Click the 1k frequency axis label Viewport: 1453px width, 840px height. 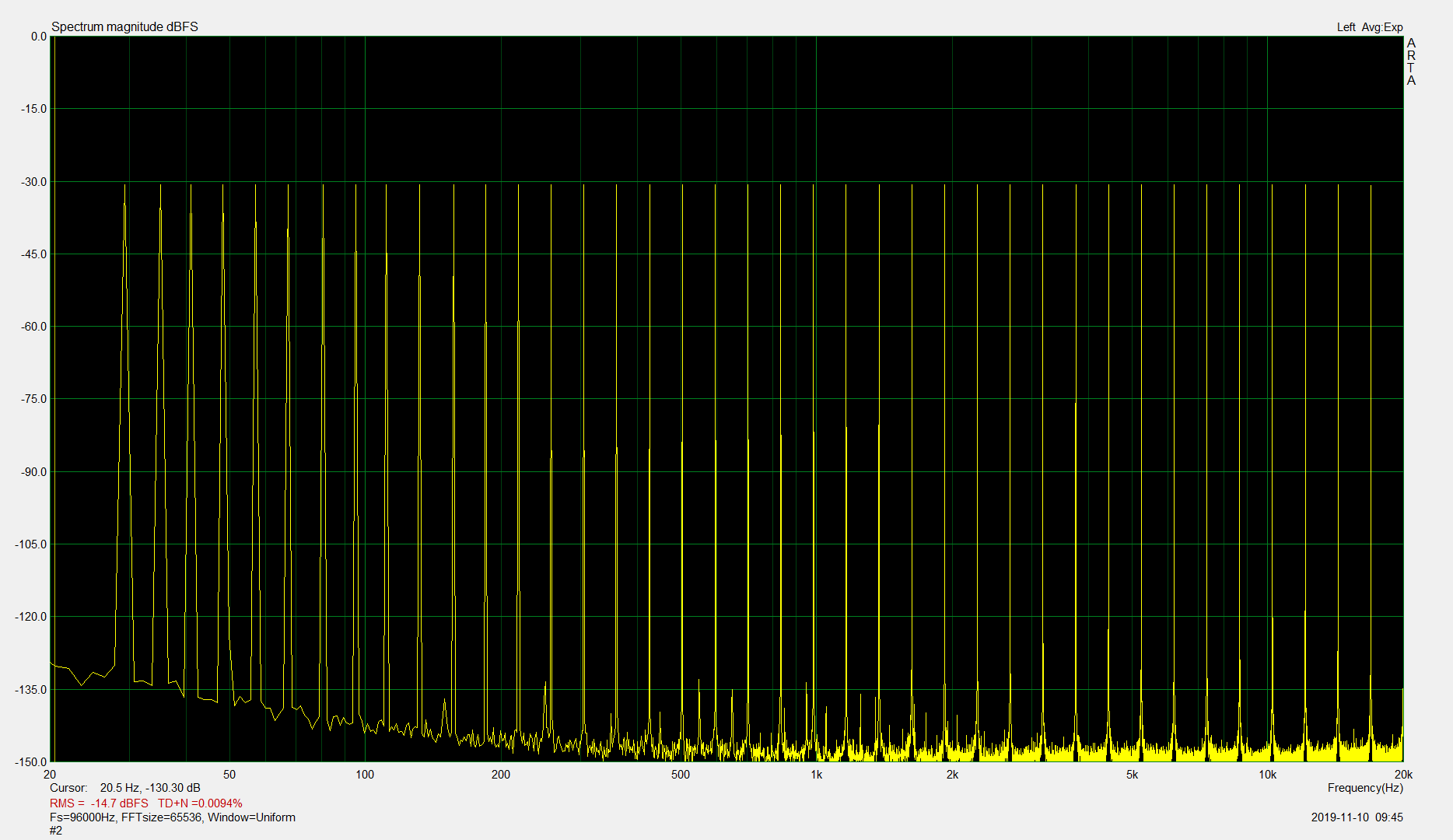pyautogui.click(x=816, y=775)
